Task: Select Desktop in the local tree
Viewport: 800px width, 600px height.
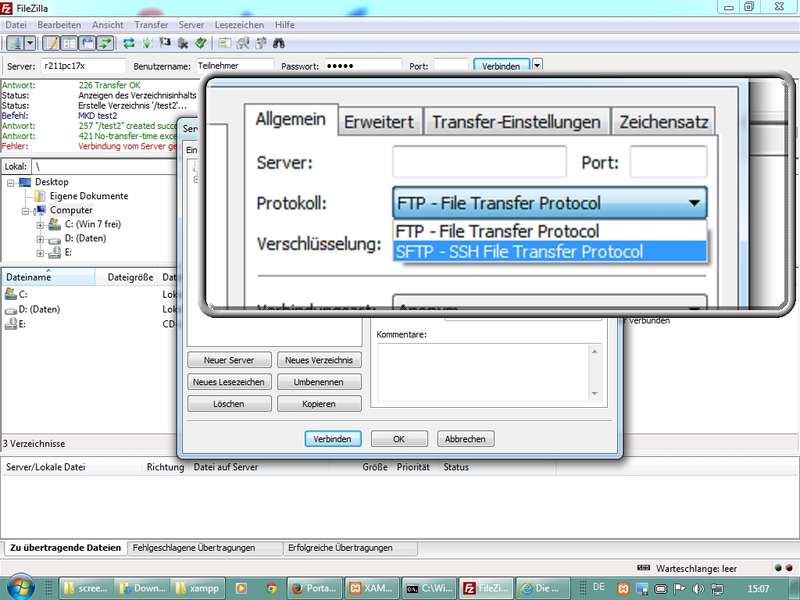Action: click(52, 182)
